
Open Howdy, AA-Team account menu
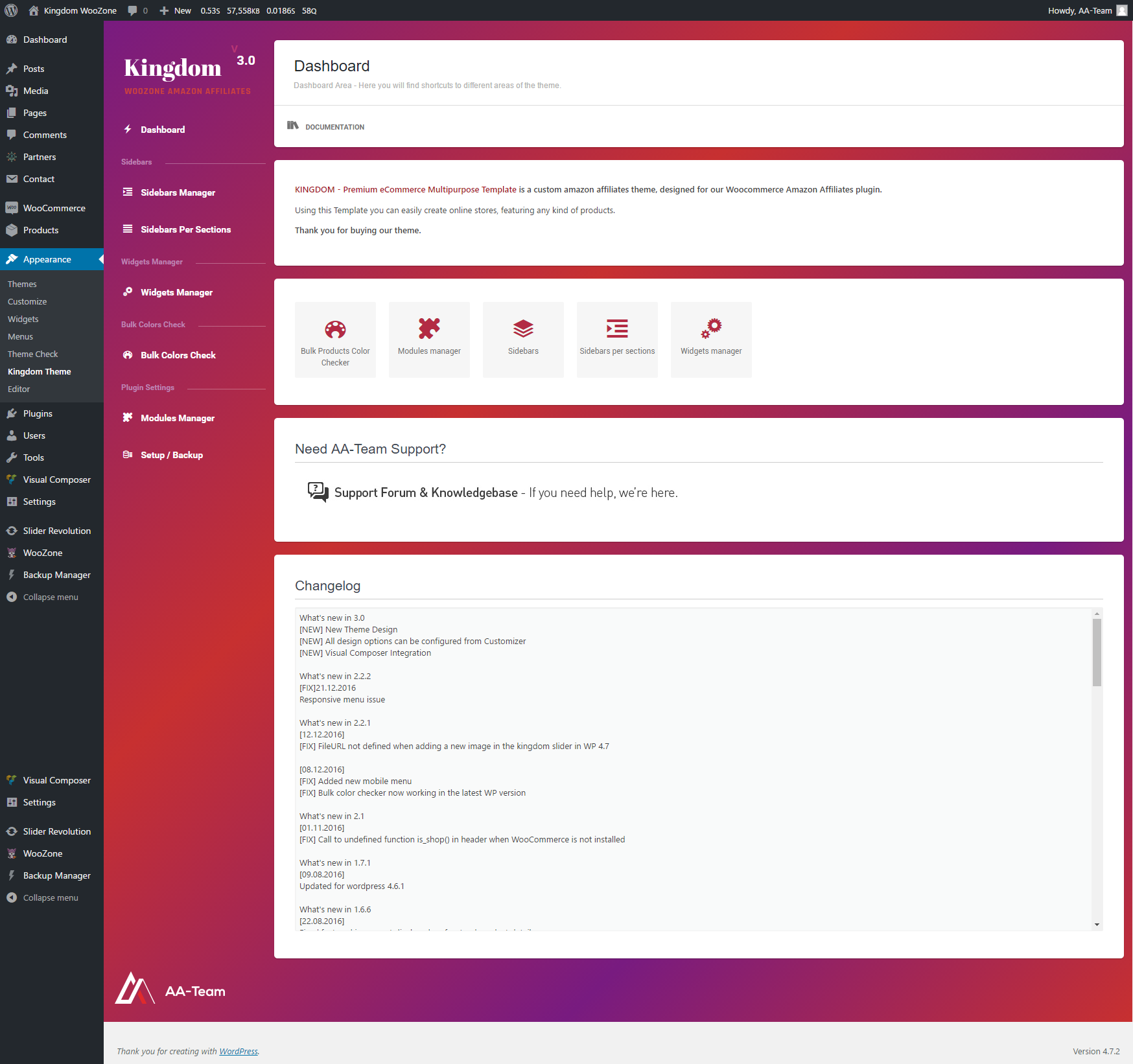point(1087,10)
